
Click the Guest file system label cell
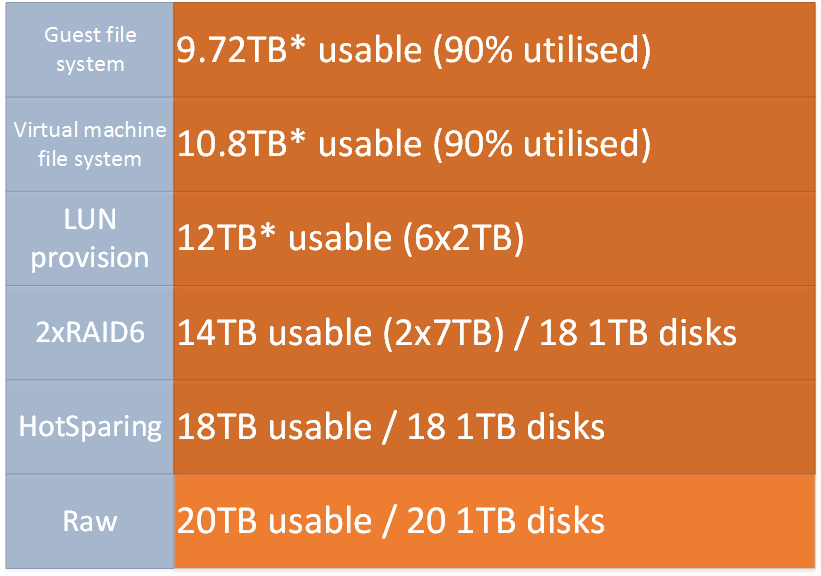[90, 50]
